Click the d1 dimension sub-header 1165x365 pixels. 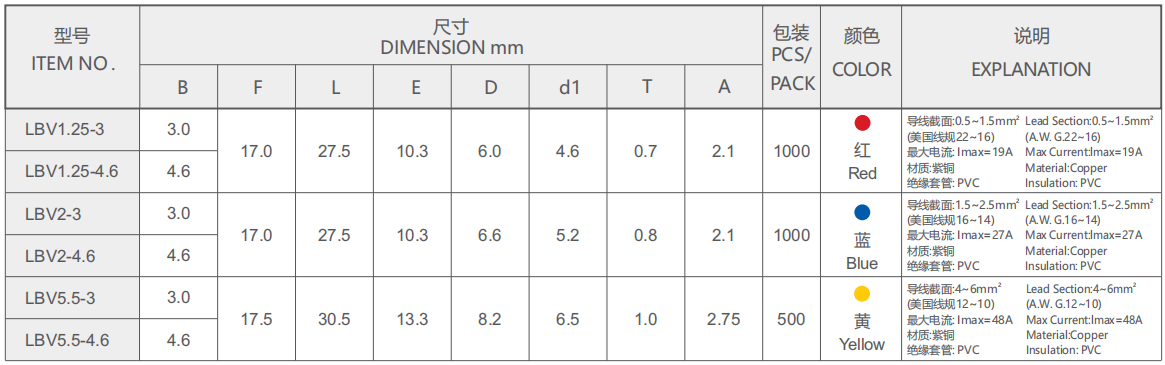coord(568,87)
